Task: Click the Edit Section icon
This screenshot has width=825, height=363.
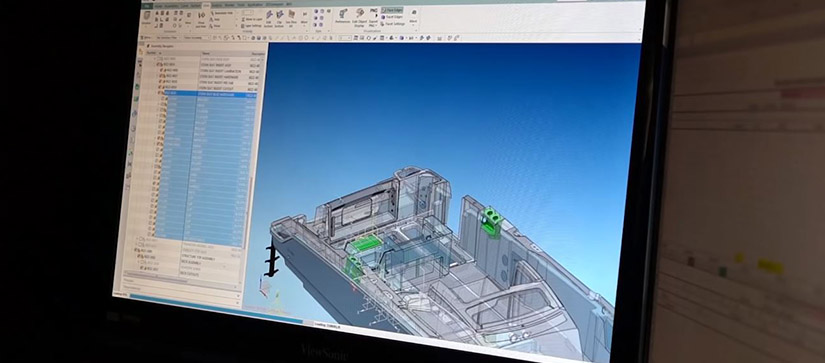Action: click(x=269, y=18)
